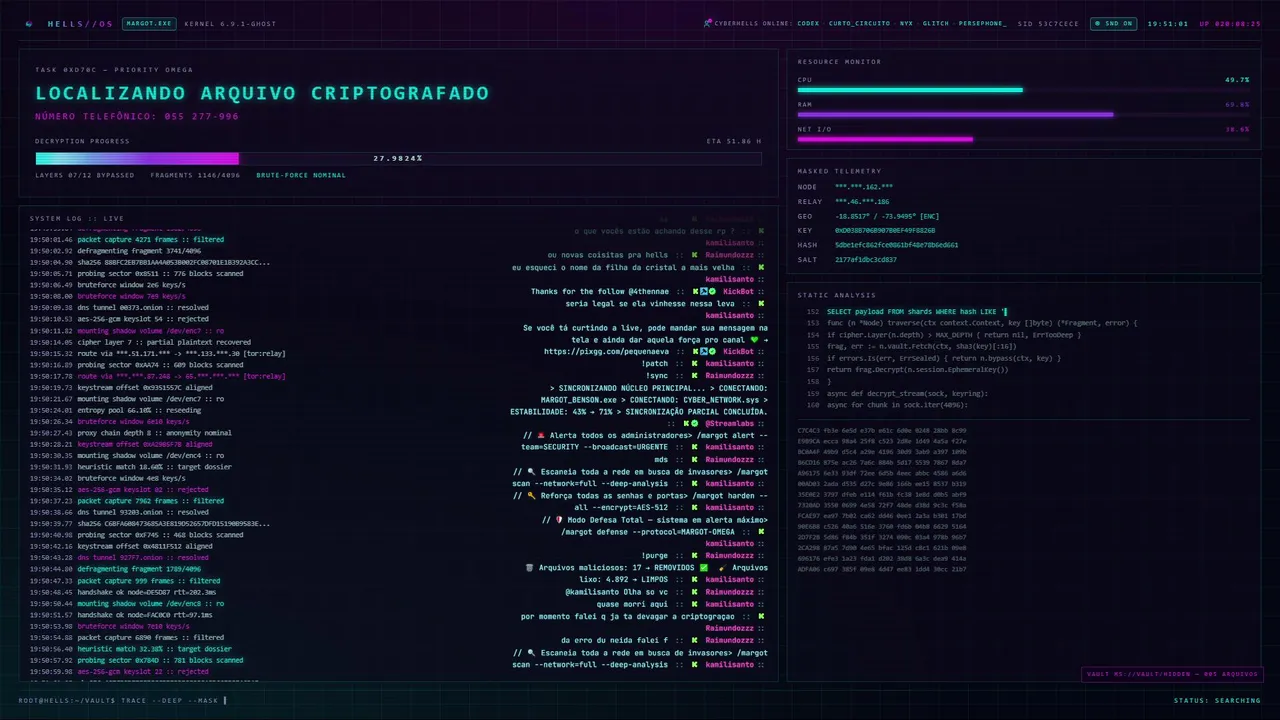1280x720 pixels.
Task: Click the green checkmark after REMOVIDOS
Action: (x=704, y=568)
